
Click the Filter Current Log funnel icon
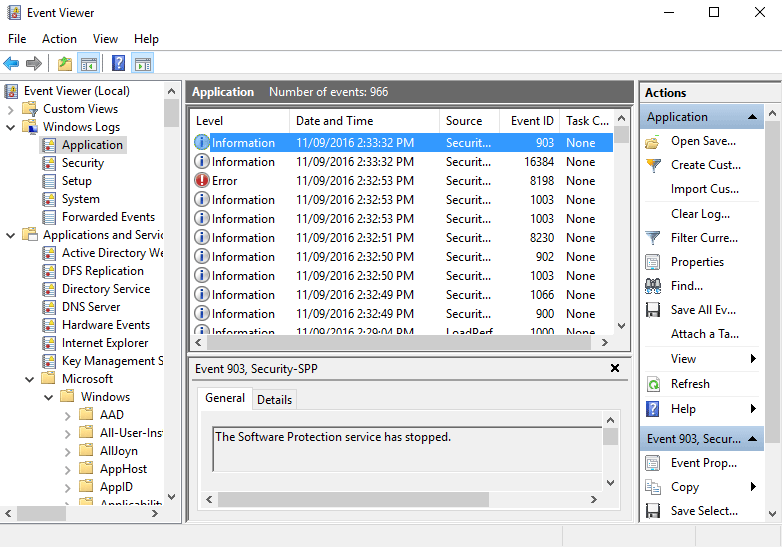pos(653,238)
